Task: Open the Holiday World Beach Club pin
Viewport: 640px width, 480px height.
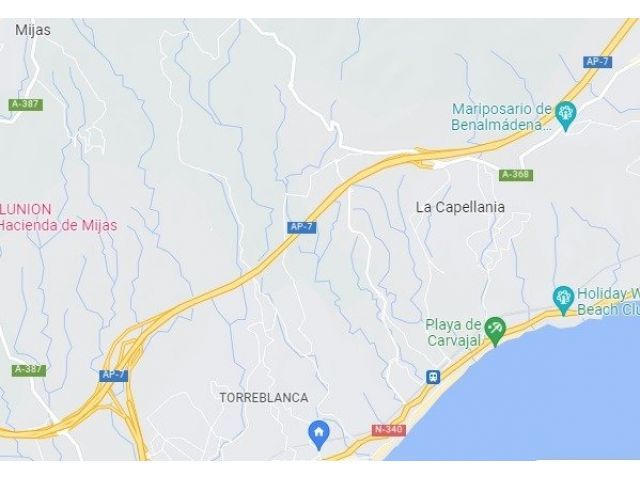Action: pos(563,300)
